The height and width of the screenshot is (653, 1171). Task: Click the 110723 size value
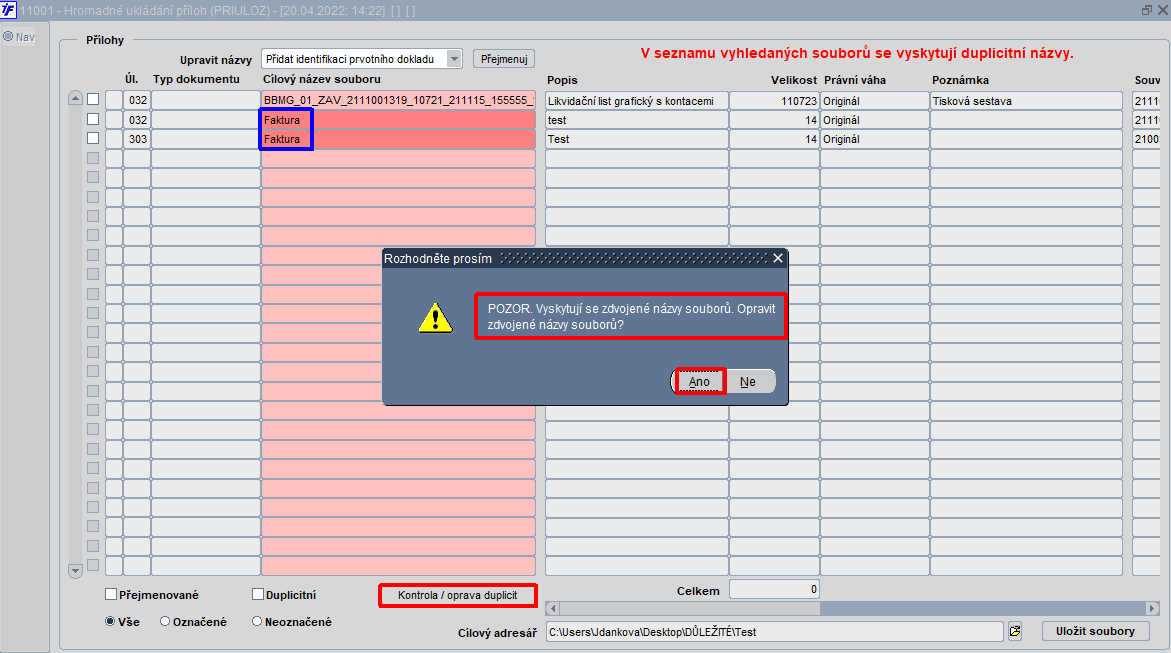pos(774,101)
